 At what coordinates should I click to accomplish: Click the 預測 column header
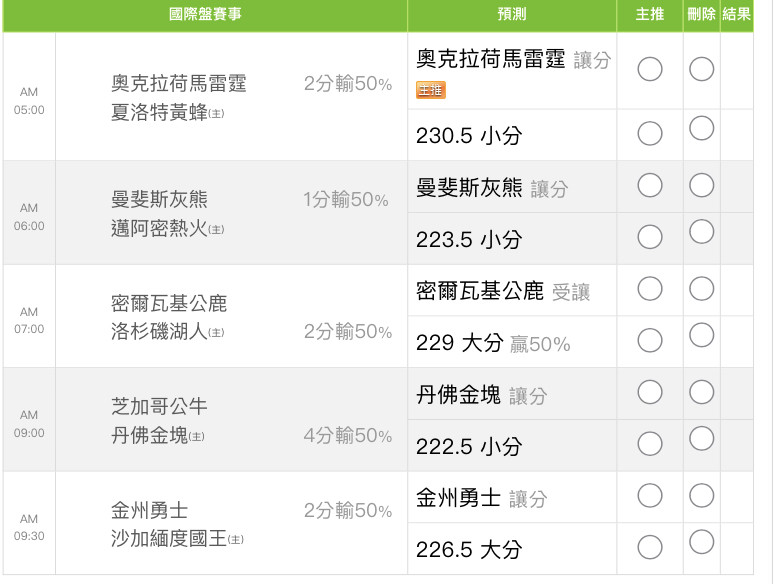tap(512, 14)
